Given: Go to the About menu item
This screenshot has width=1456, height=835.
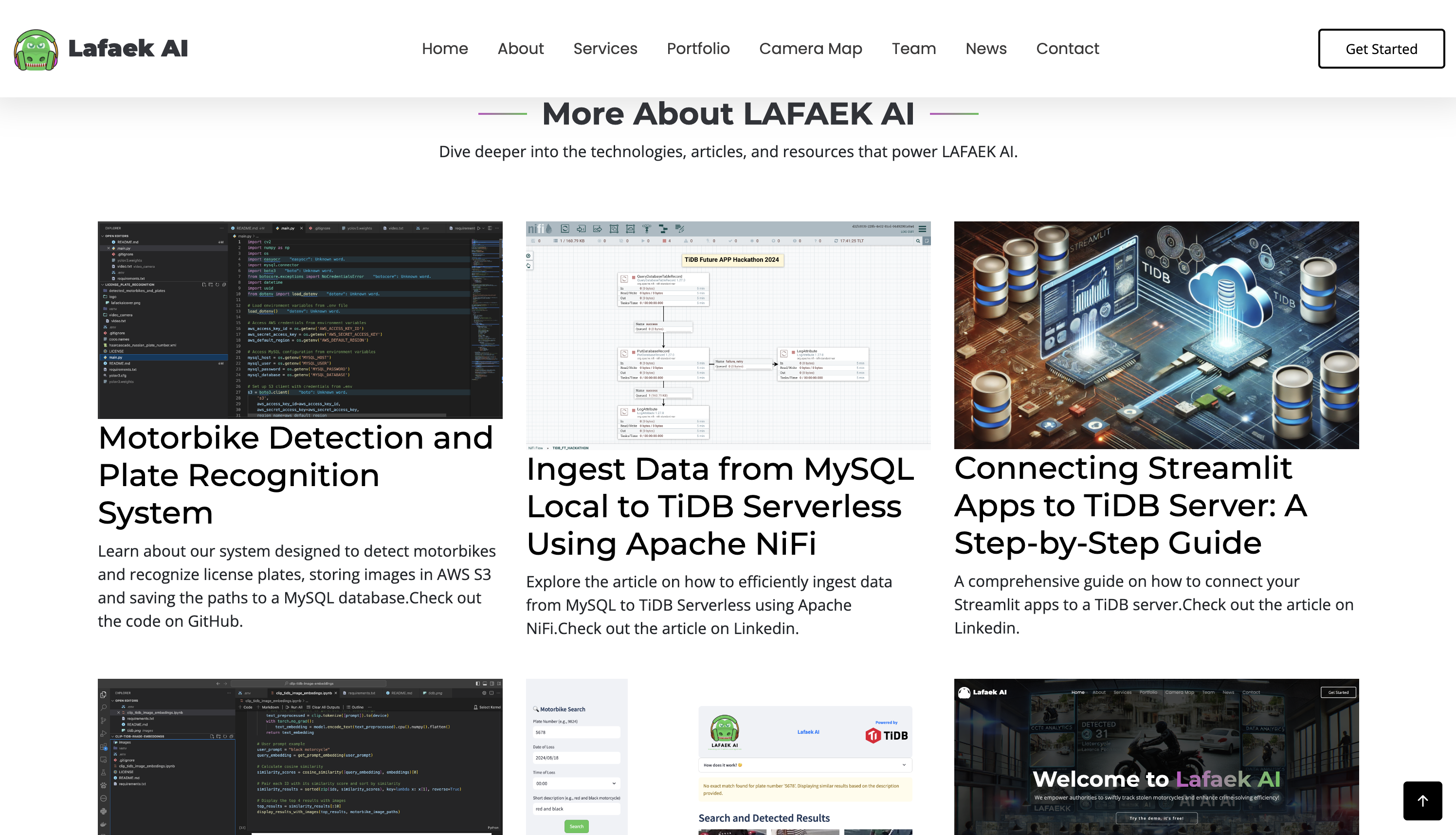Looking at the screenshot, I should click(x=520, y=49).
